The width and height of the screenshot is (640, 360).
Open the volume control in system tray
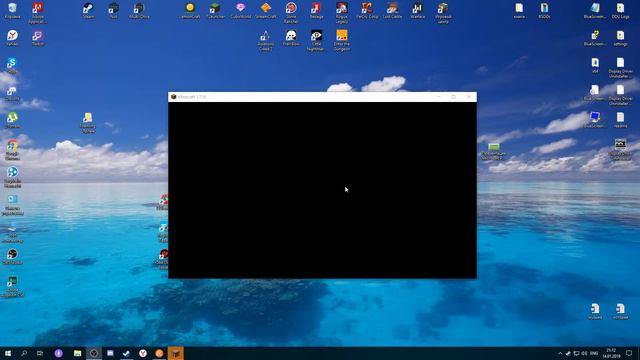tap(584, 353)
